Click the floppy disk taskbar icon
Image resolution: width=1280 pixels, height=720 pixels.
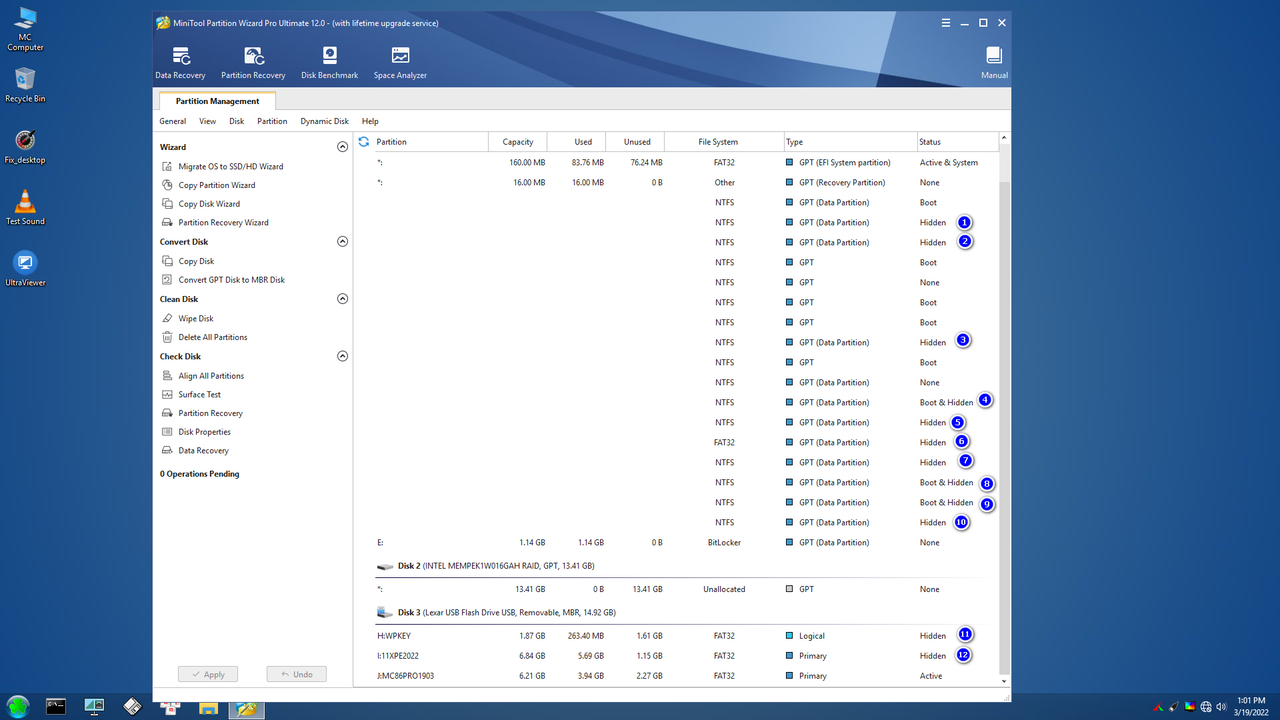(x=132, y=707)
